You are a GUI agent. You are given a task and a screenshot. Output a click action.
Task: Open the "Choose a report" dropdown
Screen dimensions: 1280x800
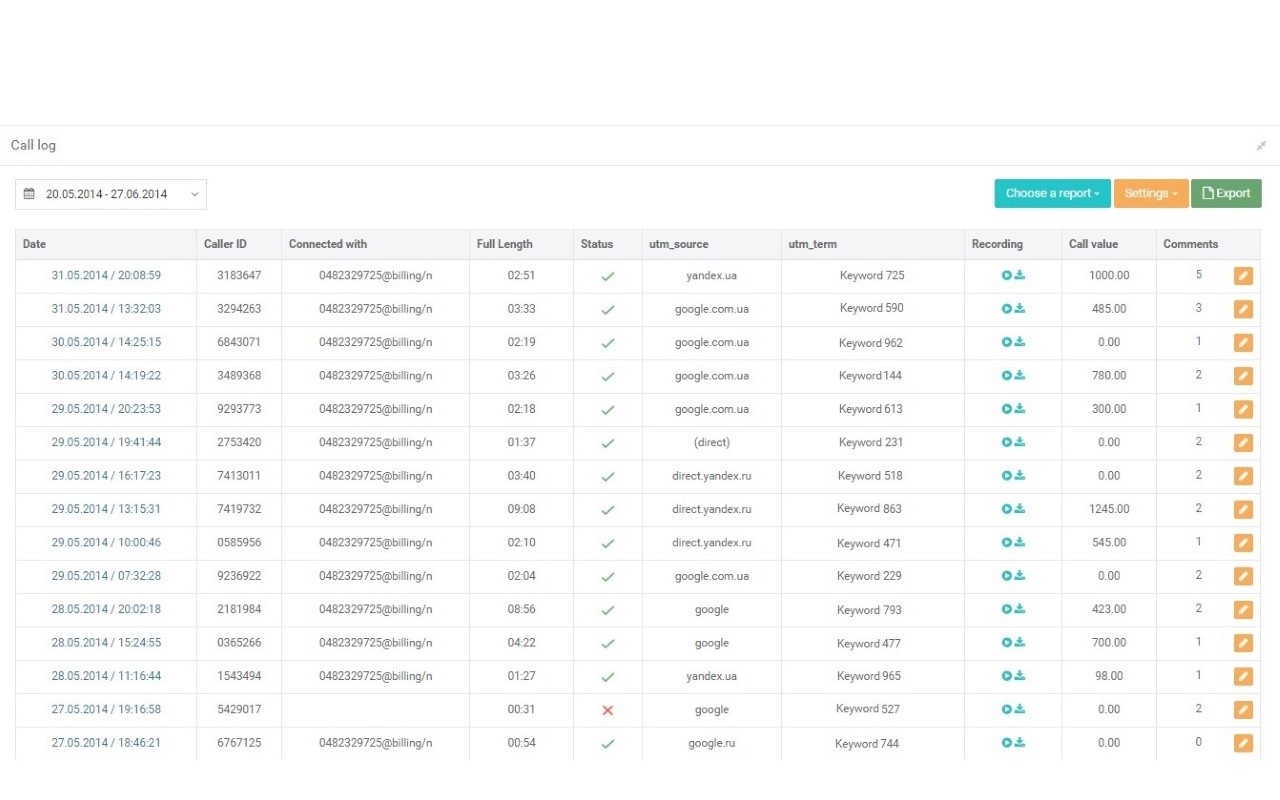[1052, 193]
